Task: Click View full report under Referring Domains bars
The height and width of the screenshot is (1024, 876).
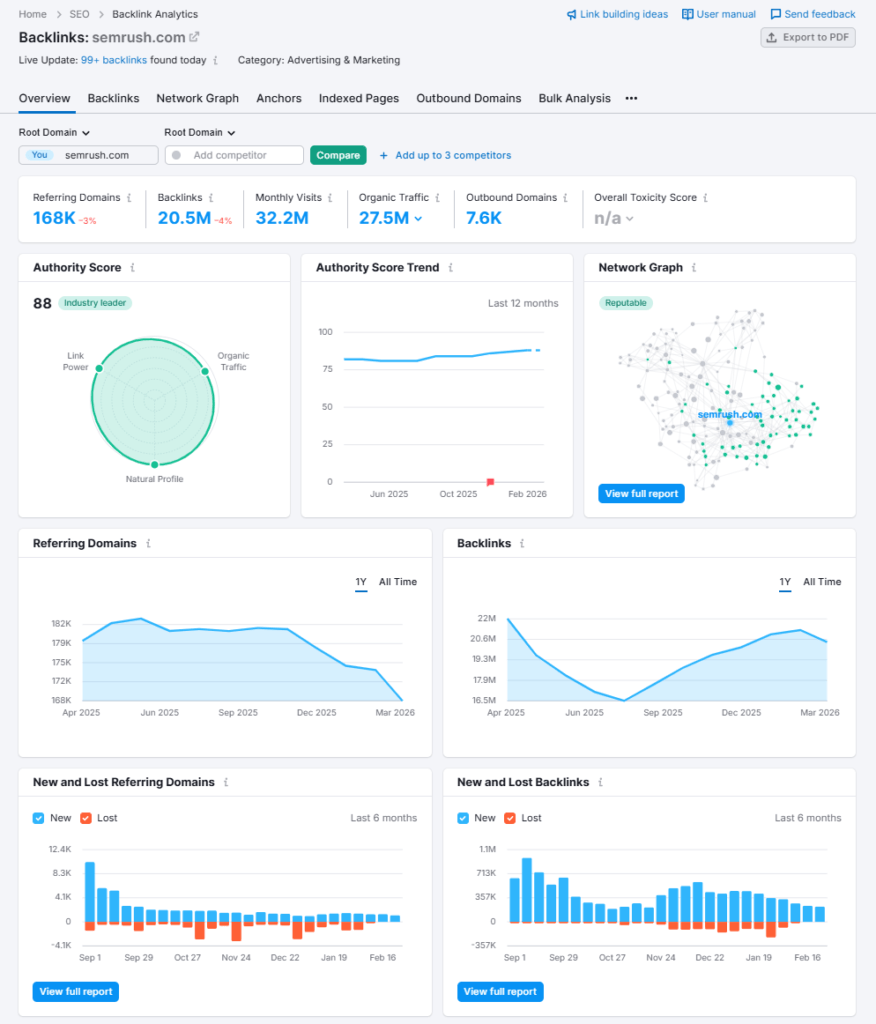Action: (x=76, y=992)
